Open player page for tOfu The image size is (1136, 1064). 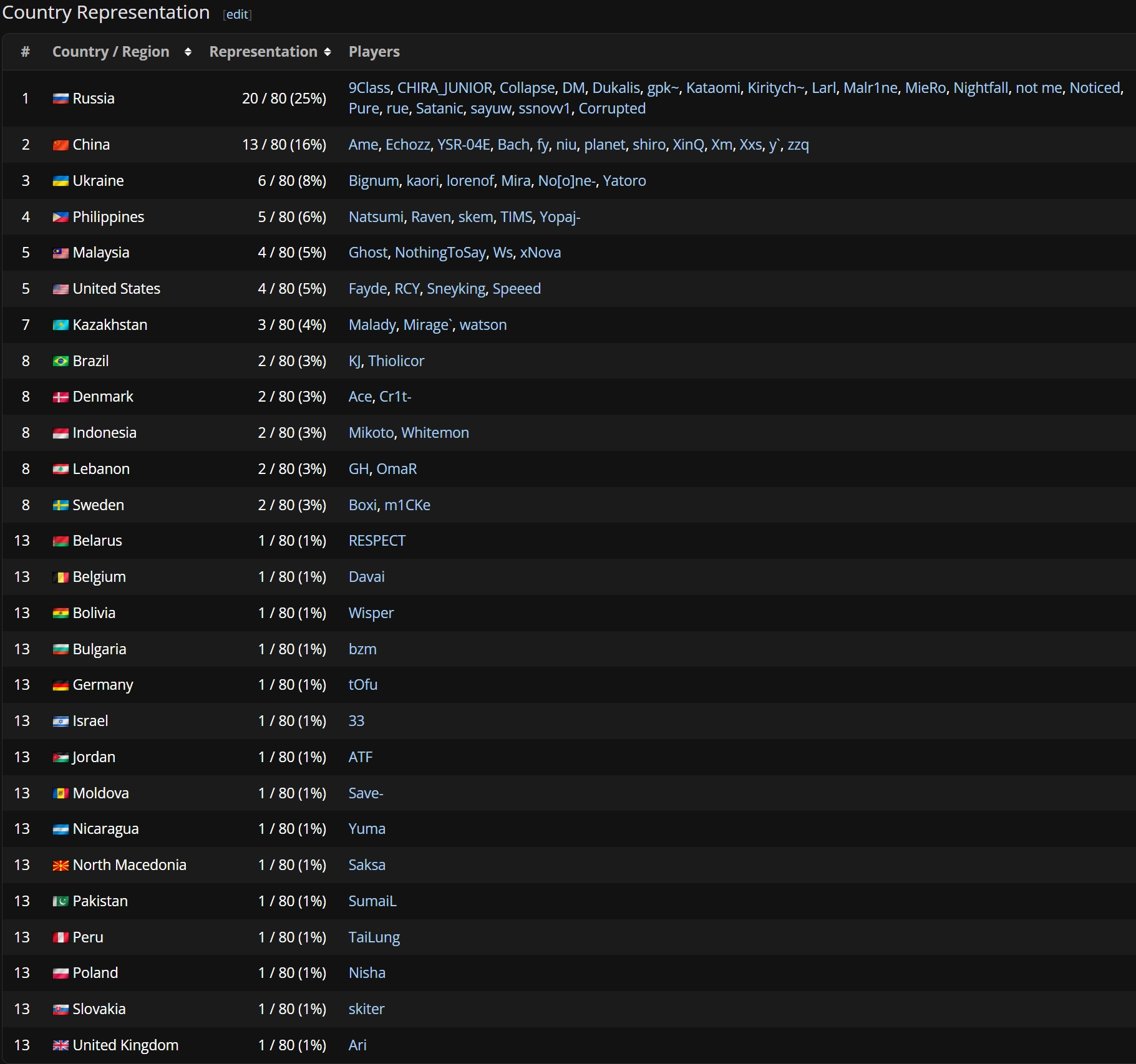tap(363, 685)
